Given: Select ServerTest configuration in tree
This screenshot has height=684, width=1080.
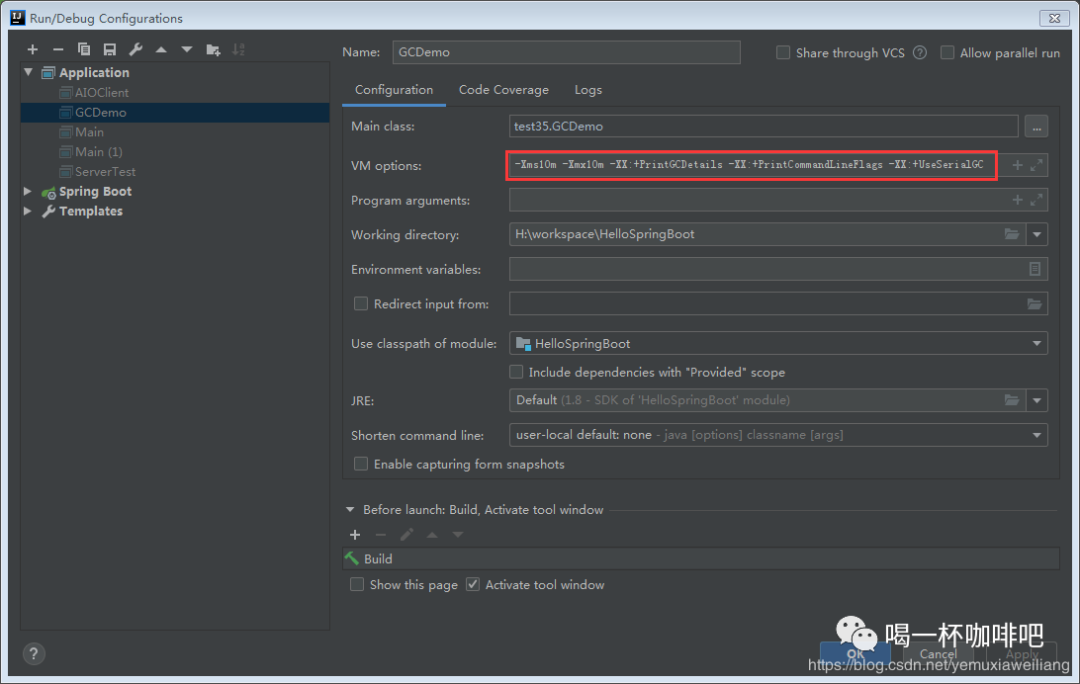Looking at the screenshot, I should 105,172.
